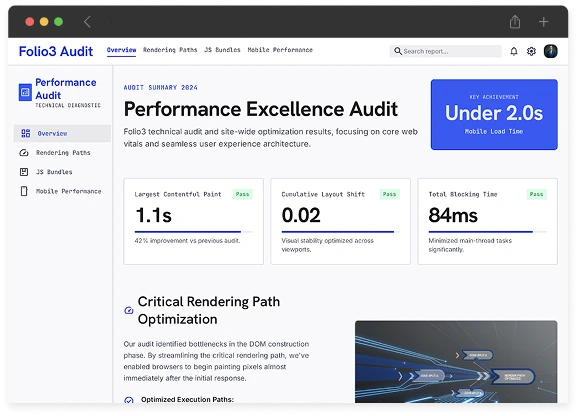Open the JS Bundles top tab

(x=222, y=50)
